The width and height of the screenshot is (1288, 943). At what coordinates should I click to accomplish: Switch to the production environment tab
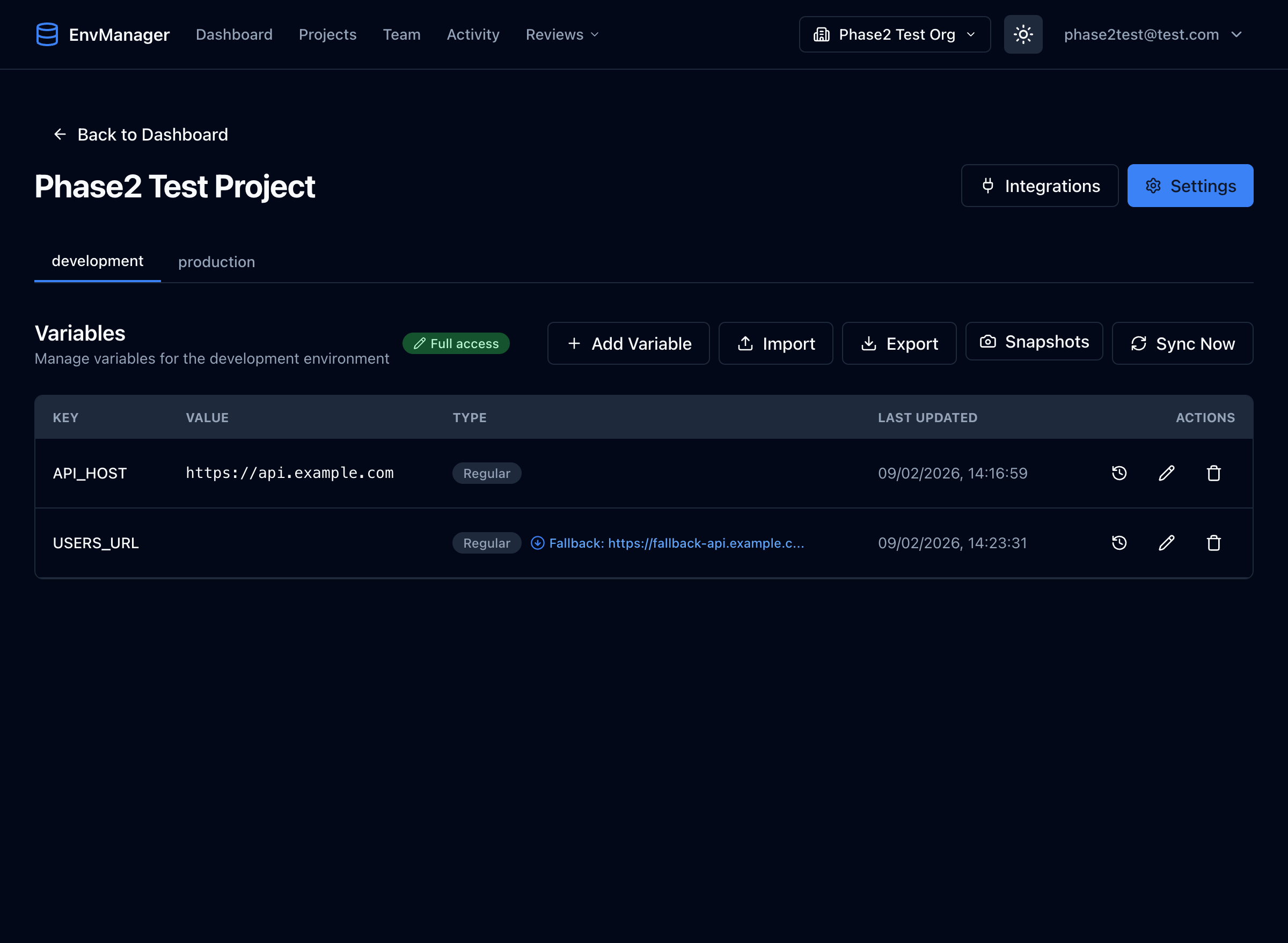point(216,261)
